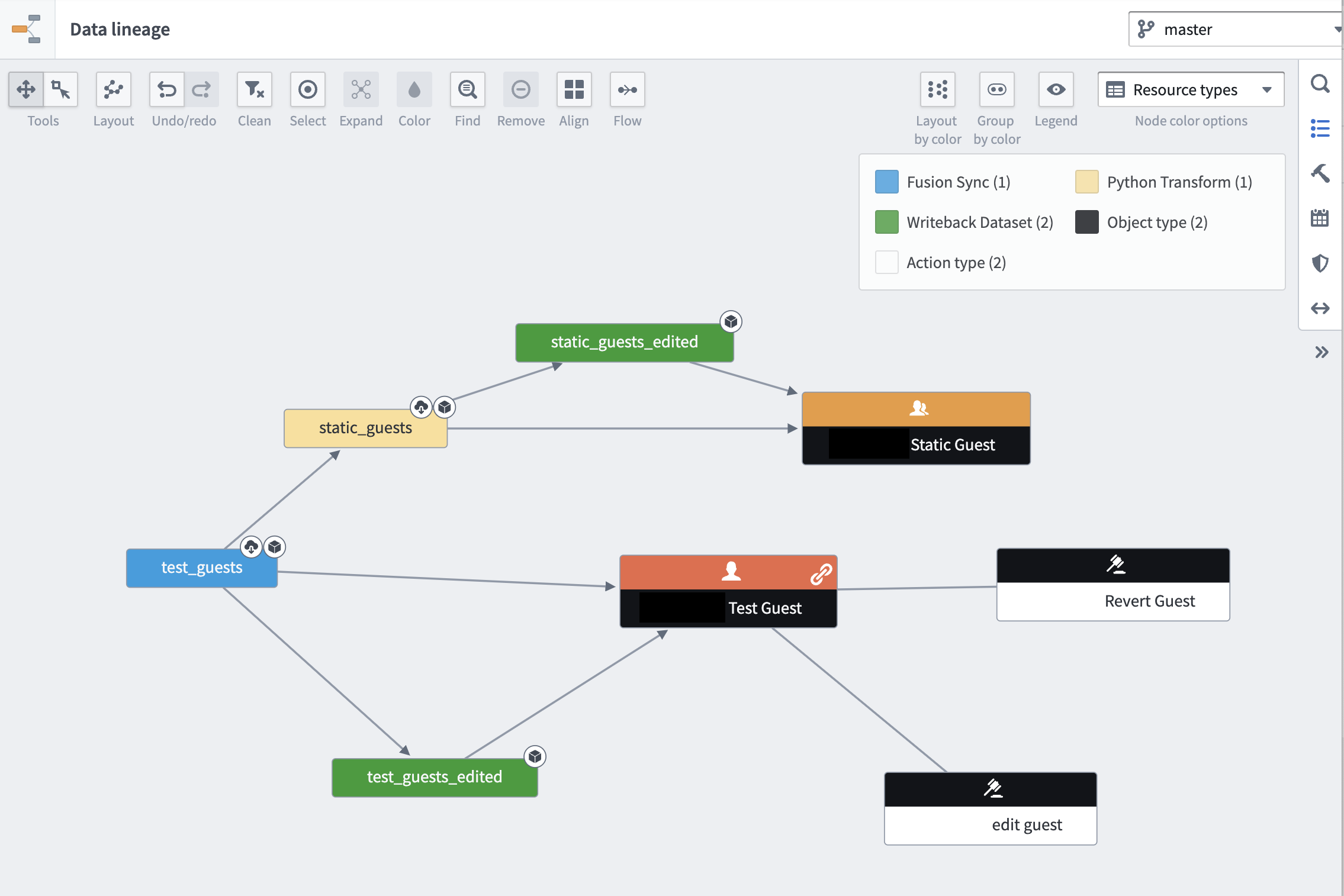Toggle Group by color
Viewport: 1344px width, 896px height.
(996, 90)
